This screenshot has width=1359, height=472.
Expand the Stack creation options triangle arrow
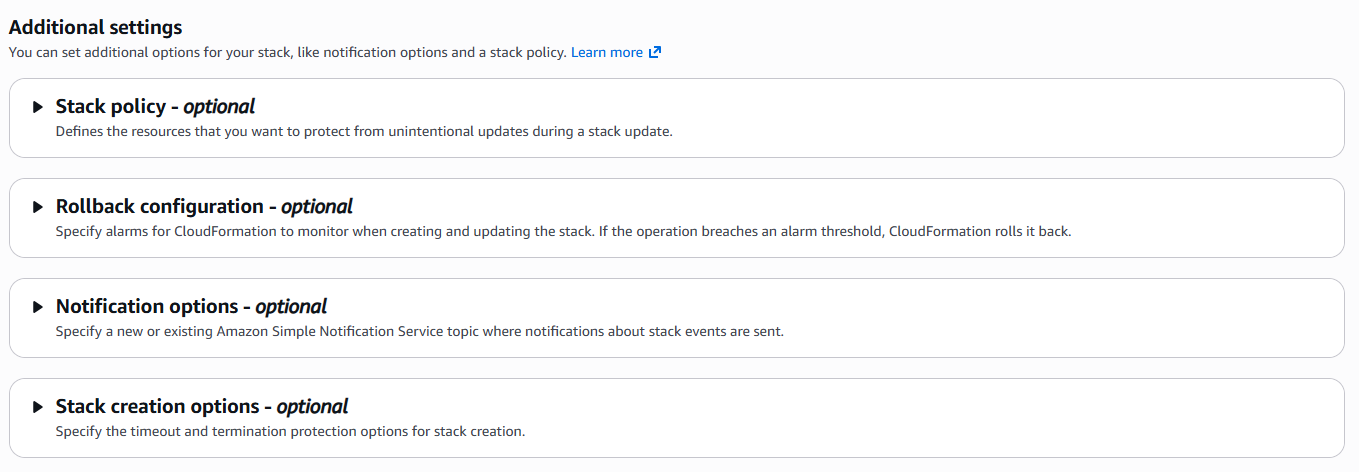tap(38, 407)
